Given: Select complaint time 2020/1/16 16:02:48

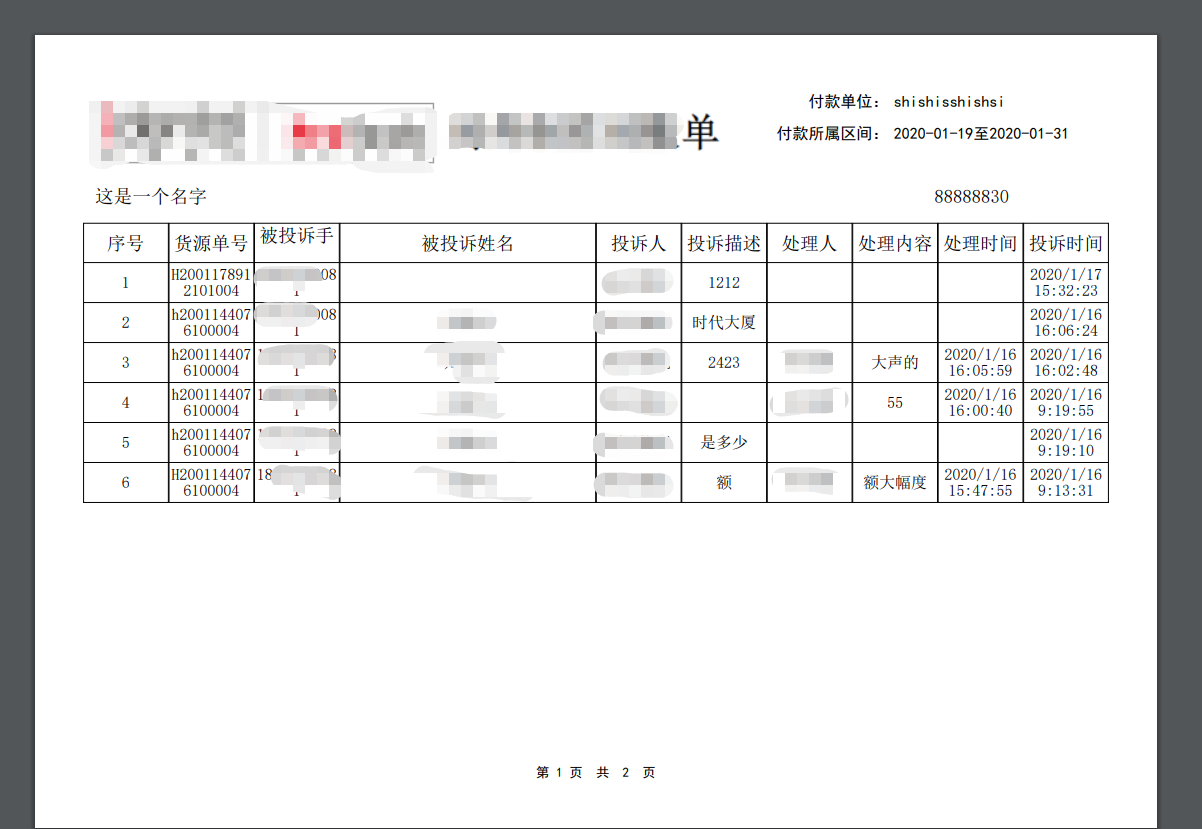Looking at the screenshot, I should pyautogui.click(x=1066, y=363).
